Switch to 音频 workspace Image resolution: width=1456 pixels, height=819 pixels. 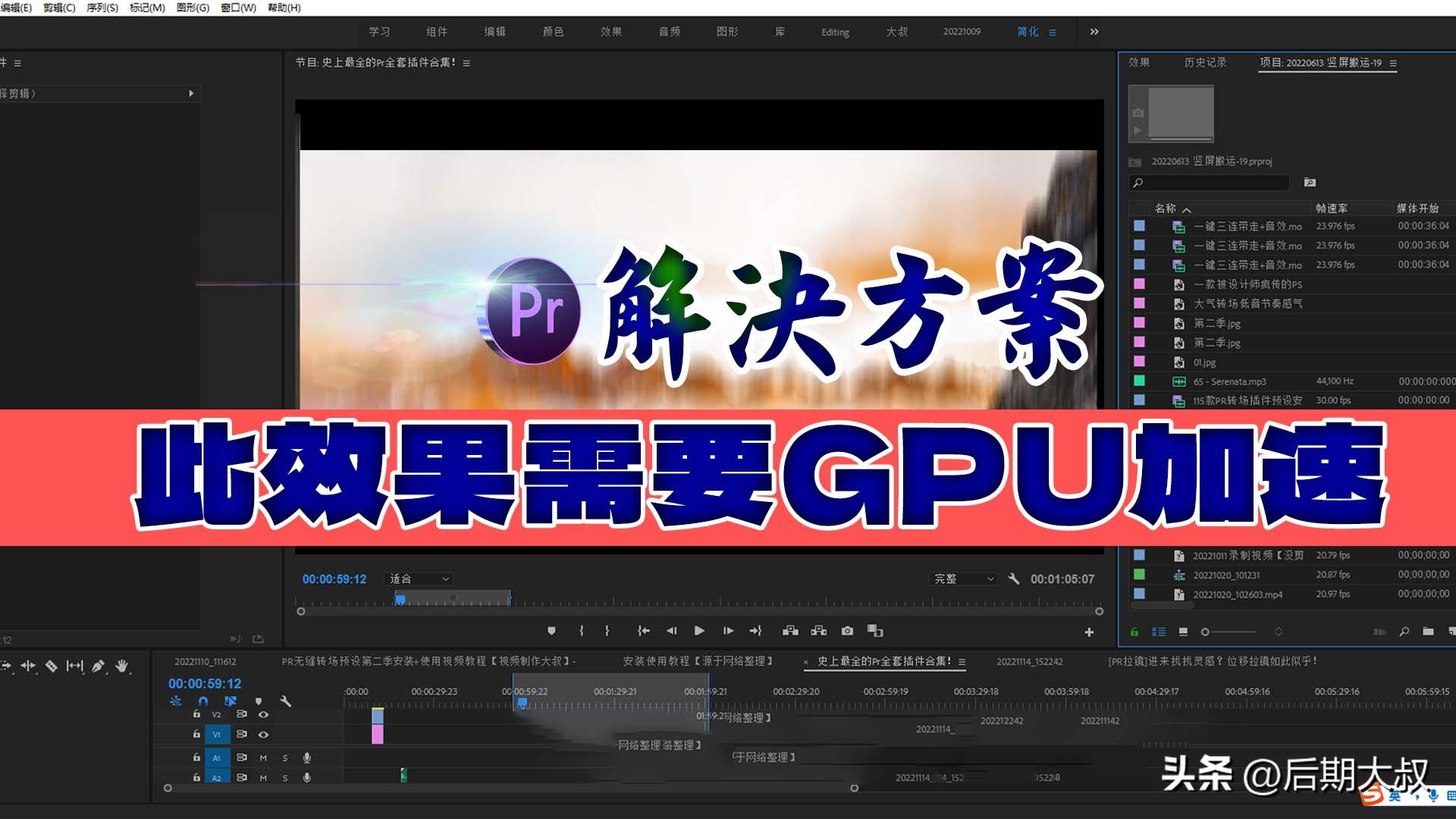[x=669, y=32]
